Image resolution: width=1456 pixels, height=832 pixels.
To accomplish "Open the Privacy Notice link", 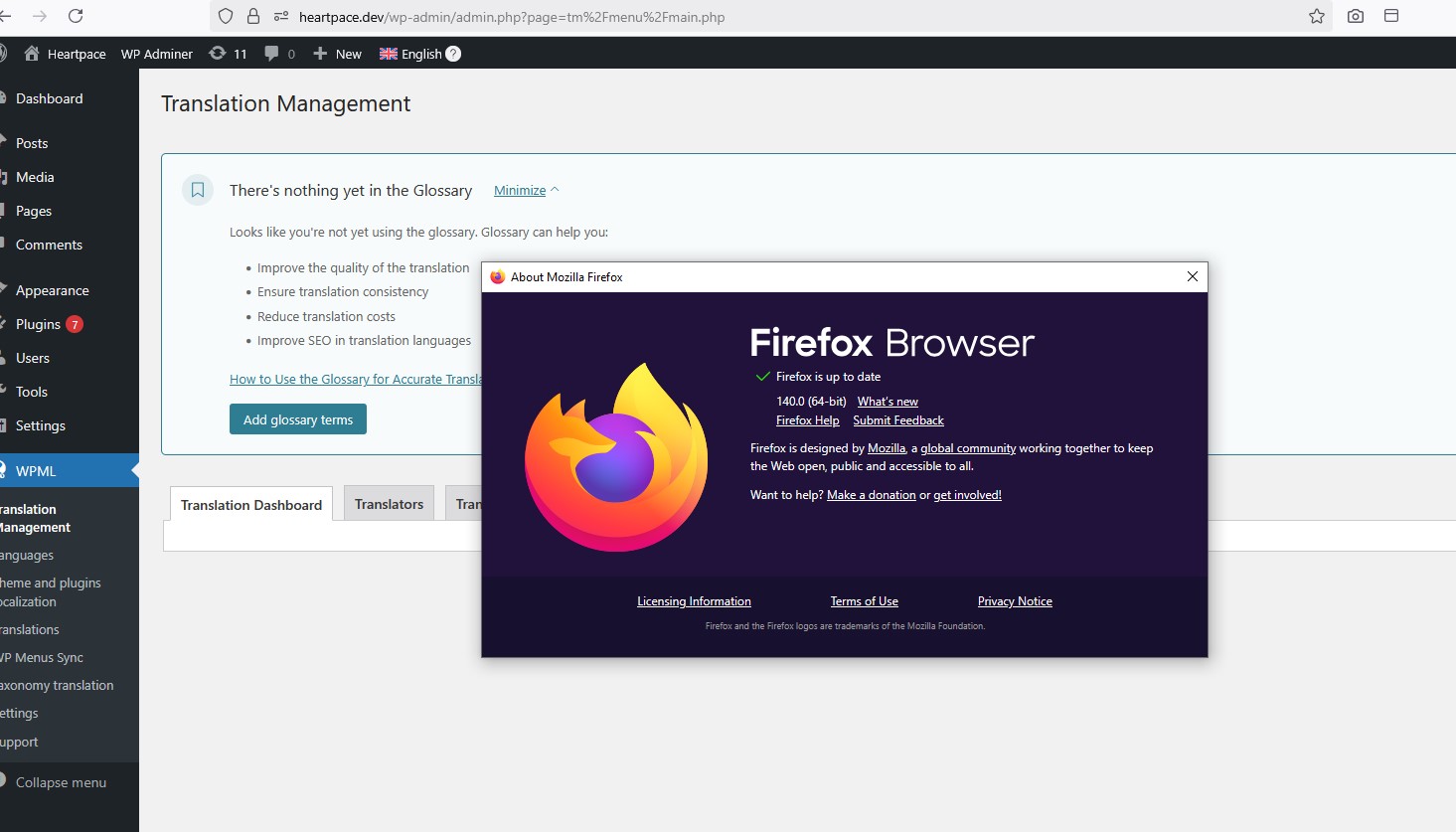I will click(x=1015, y=601).
